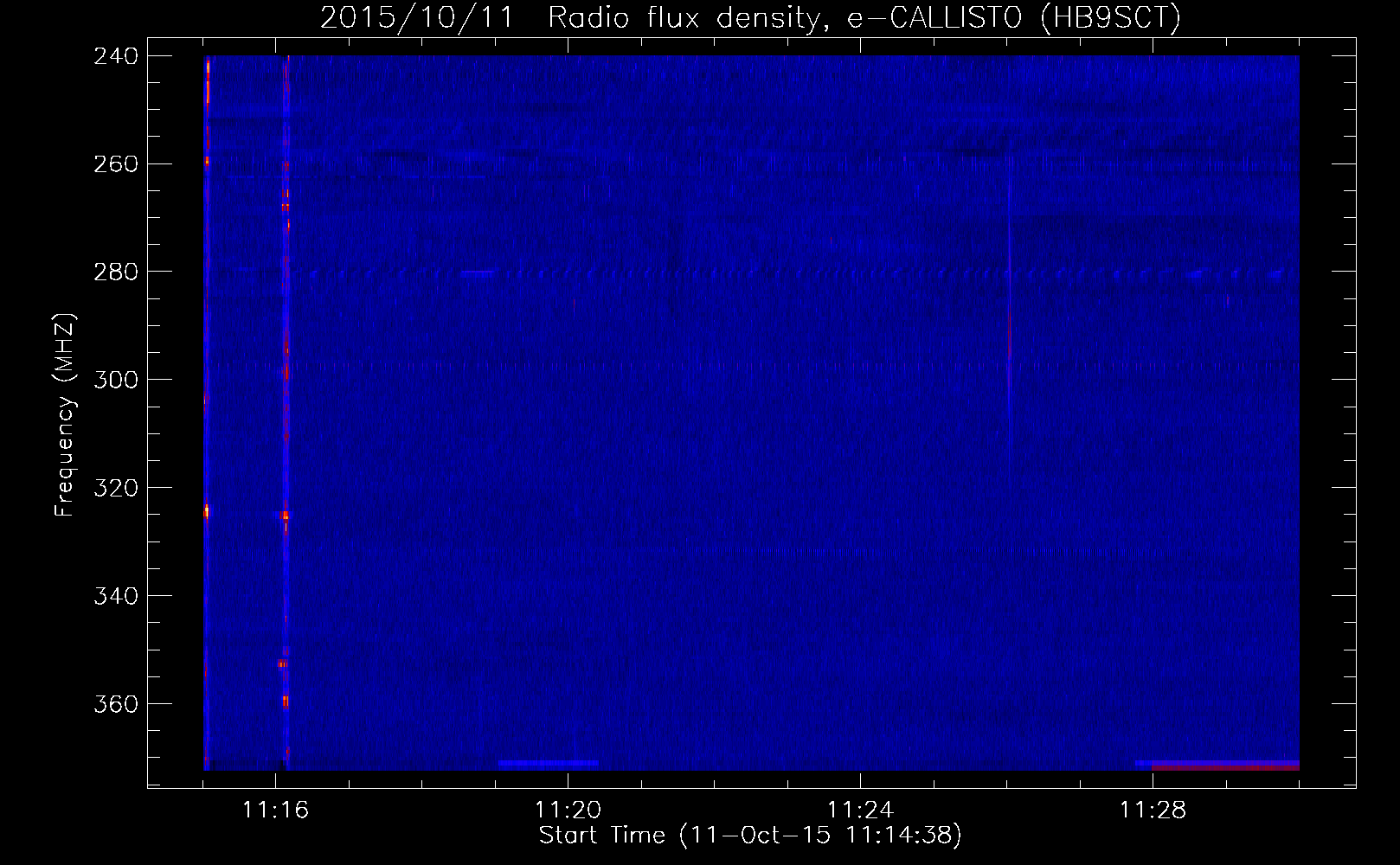Click the 240 frequency tick label
Image resolution: width=1400 pixels, height=865 pixels.
[x=116, y=56]
